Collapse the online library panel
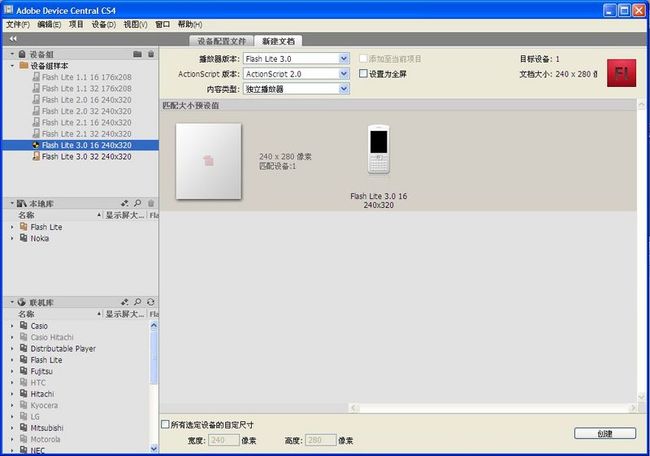Image resolution: width=650 pixels, height=456 pixels. 12,302
